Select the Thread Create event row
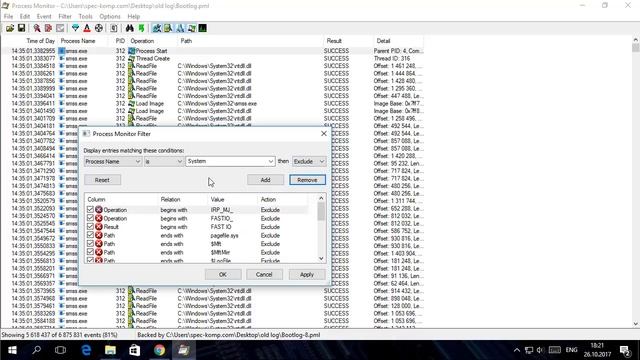 (x=212, y=58)
